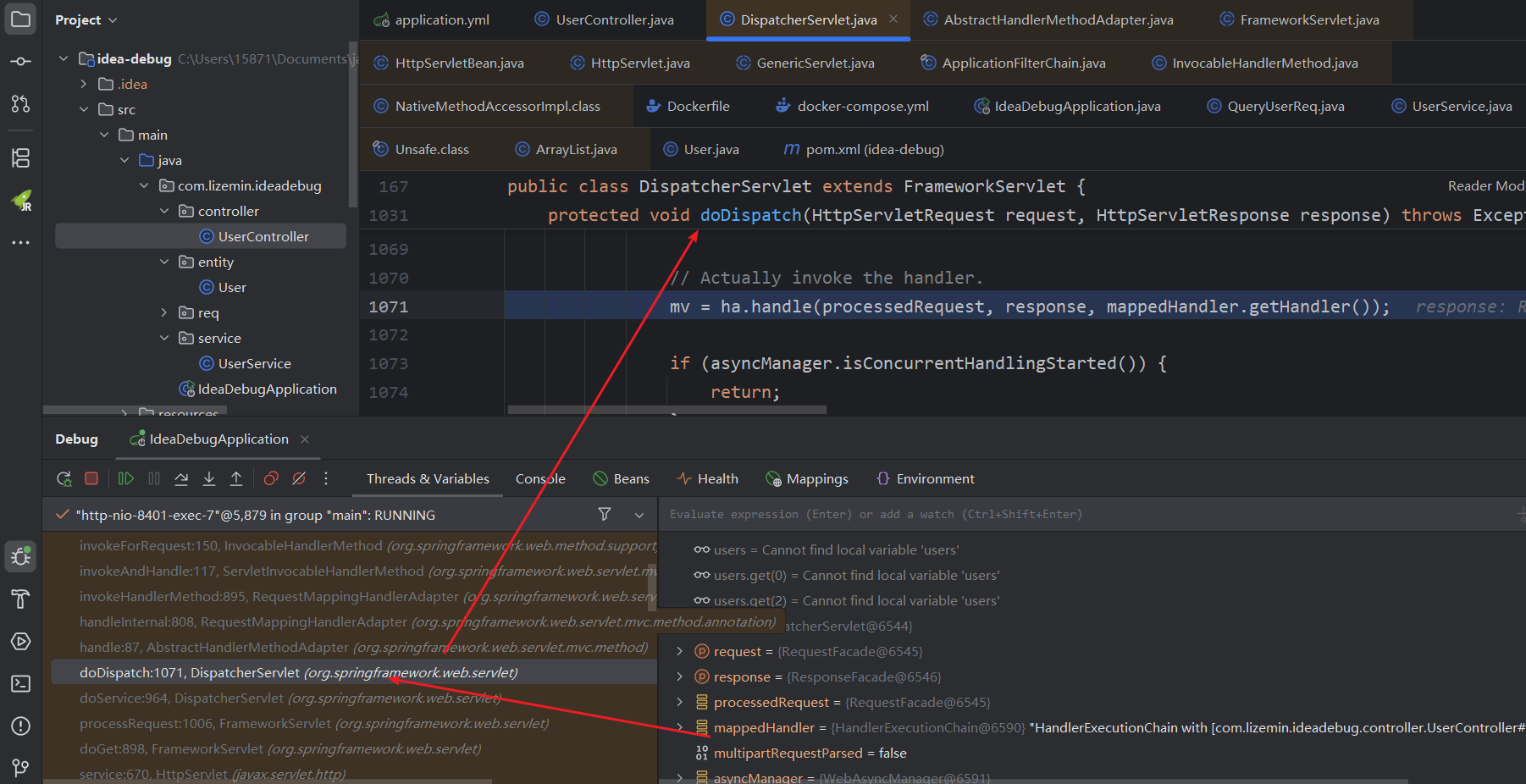Open View Breakpoints dialog
This screenshot has width=1526, height=784.
click(x=271, y=479)
